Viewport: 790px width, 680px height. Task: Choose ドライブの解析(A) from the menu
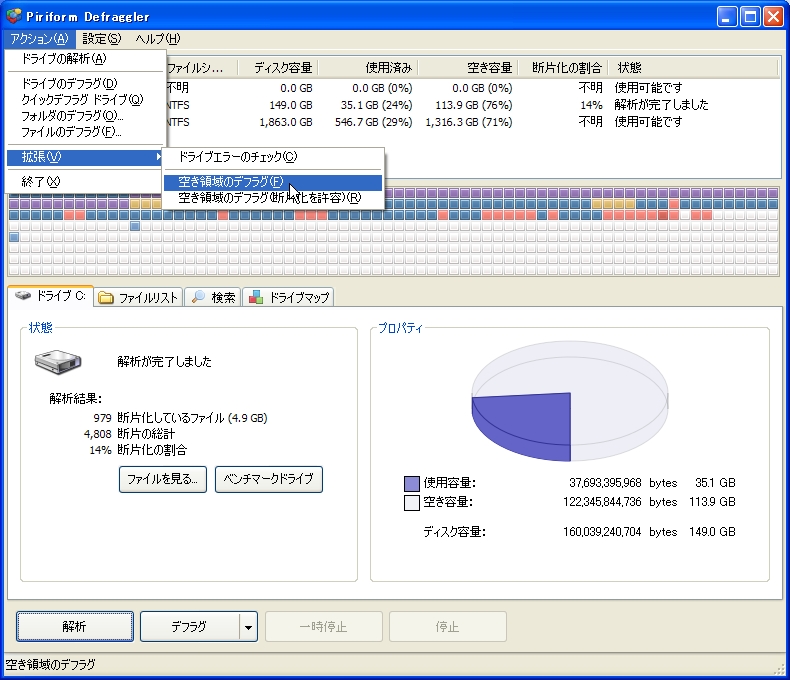(x=86, y=59)
